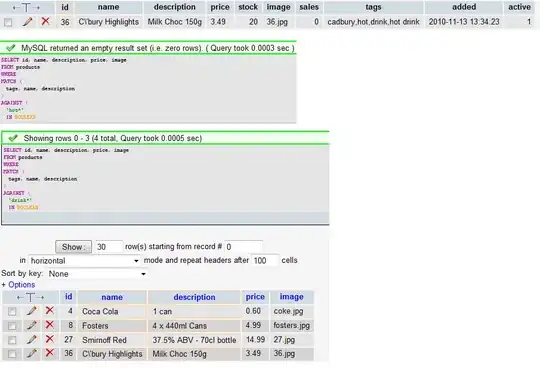Select the Smirnoff Red row checkbox
Viewport: 540px width, 368px height.
click(x=12, y=340)
